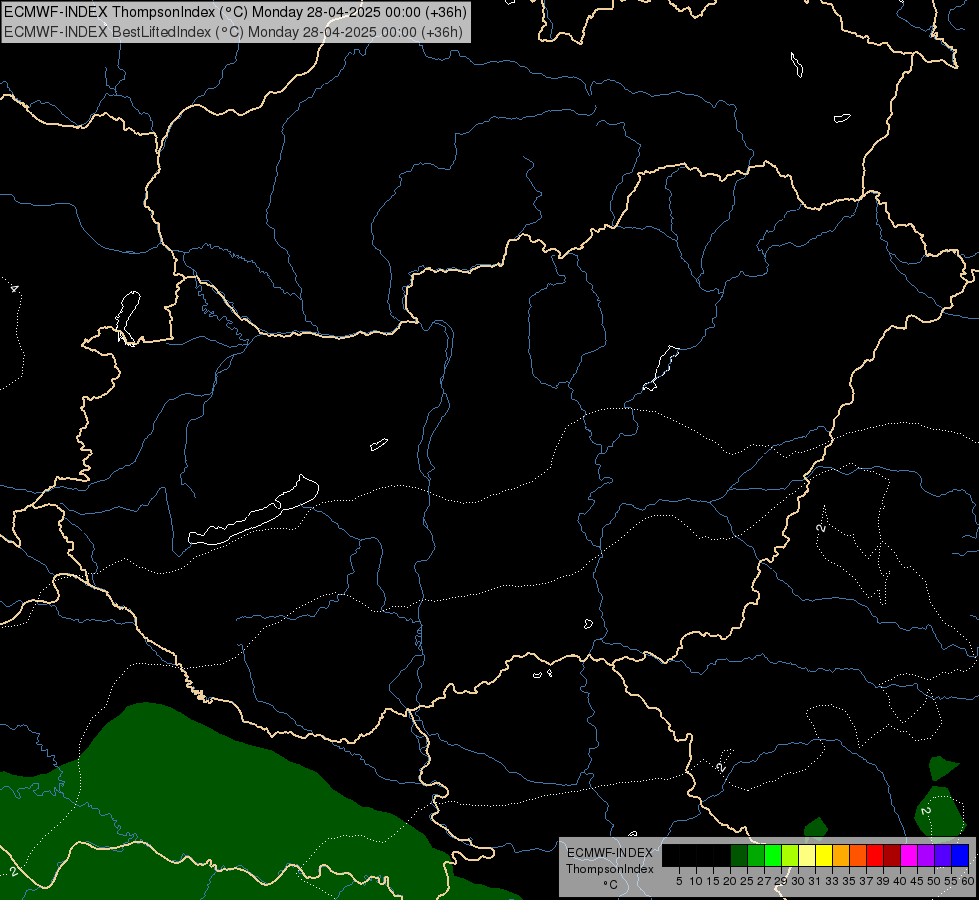This screenshot has width=979, height=900.
Task: Click the legend tick value 60
Action: tap(967, 881)
